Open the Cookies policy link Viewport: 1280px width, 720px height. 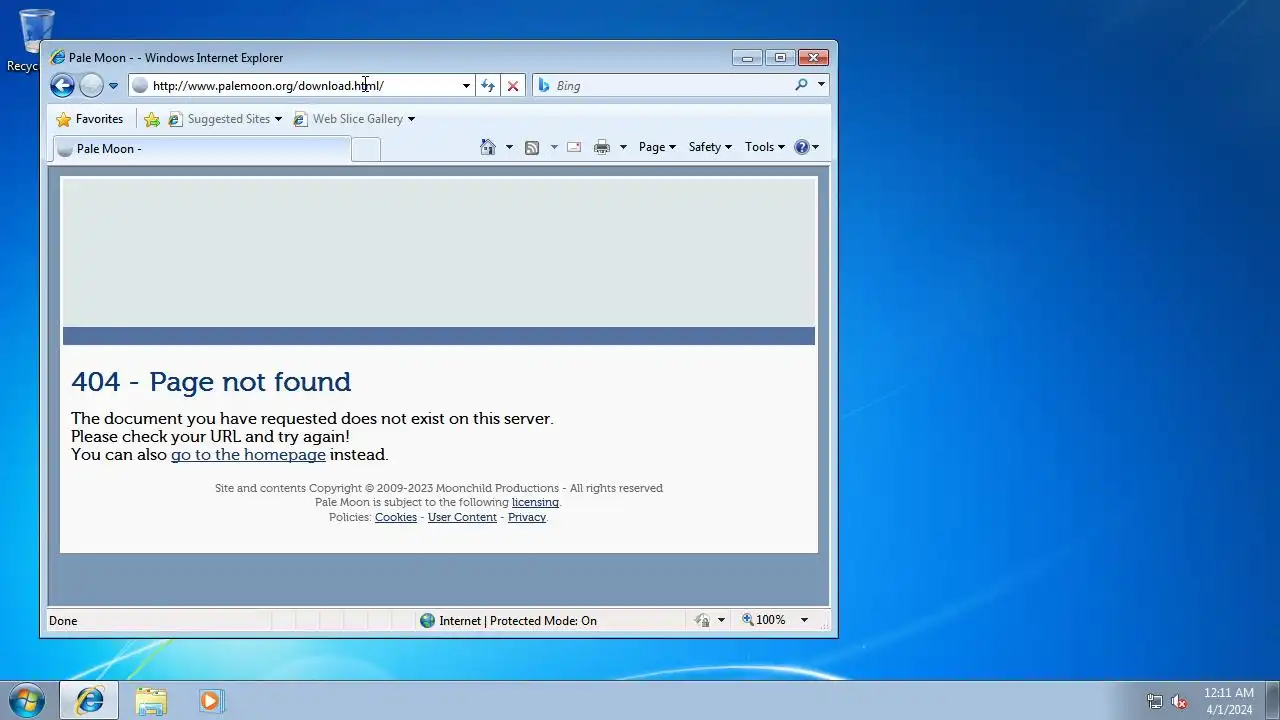pyautogui.click(x=396, y=517)
